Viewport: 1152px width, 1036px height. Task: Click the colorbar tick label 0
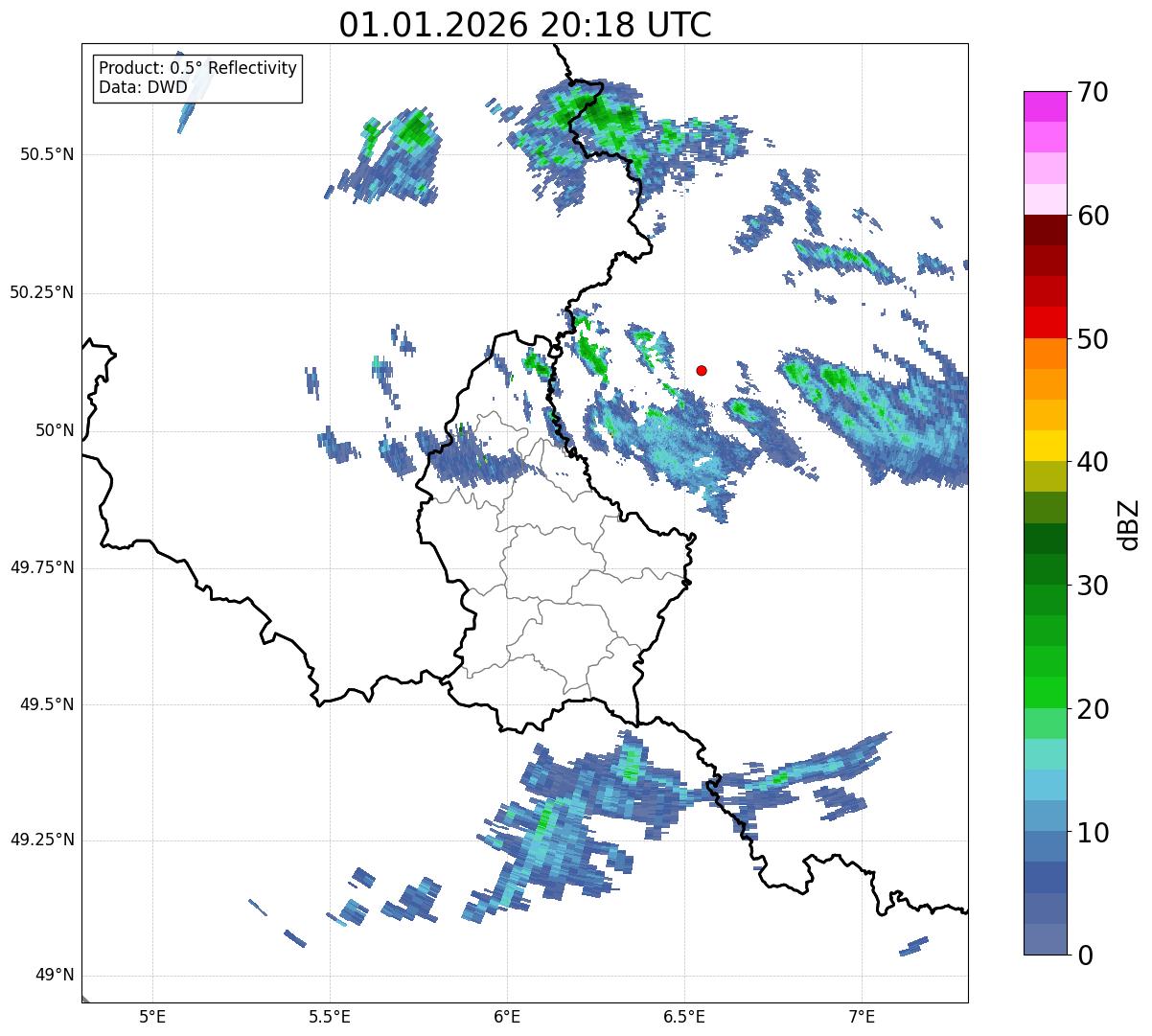(x=1085, y=955)
